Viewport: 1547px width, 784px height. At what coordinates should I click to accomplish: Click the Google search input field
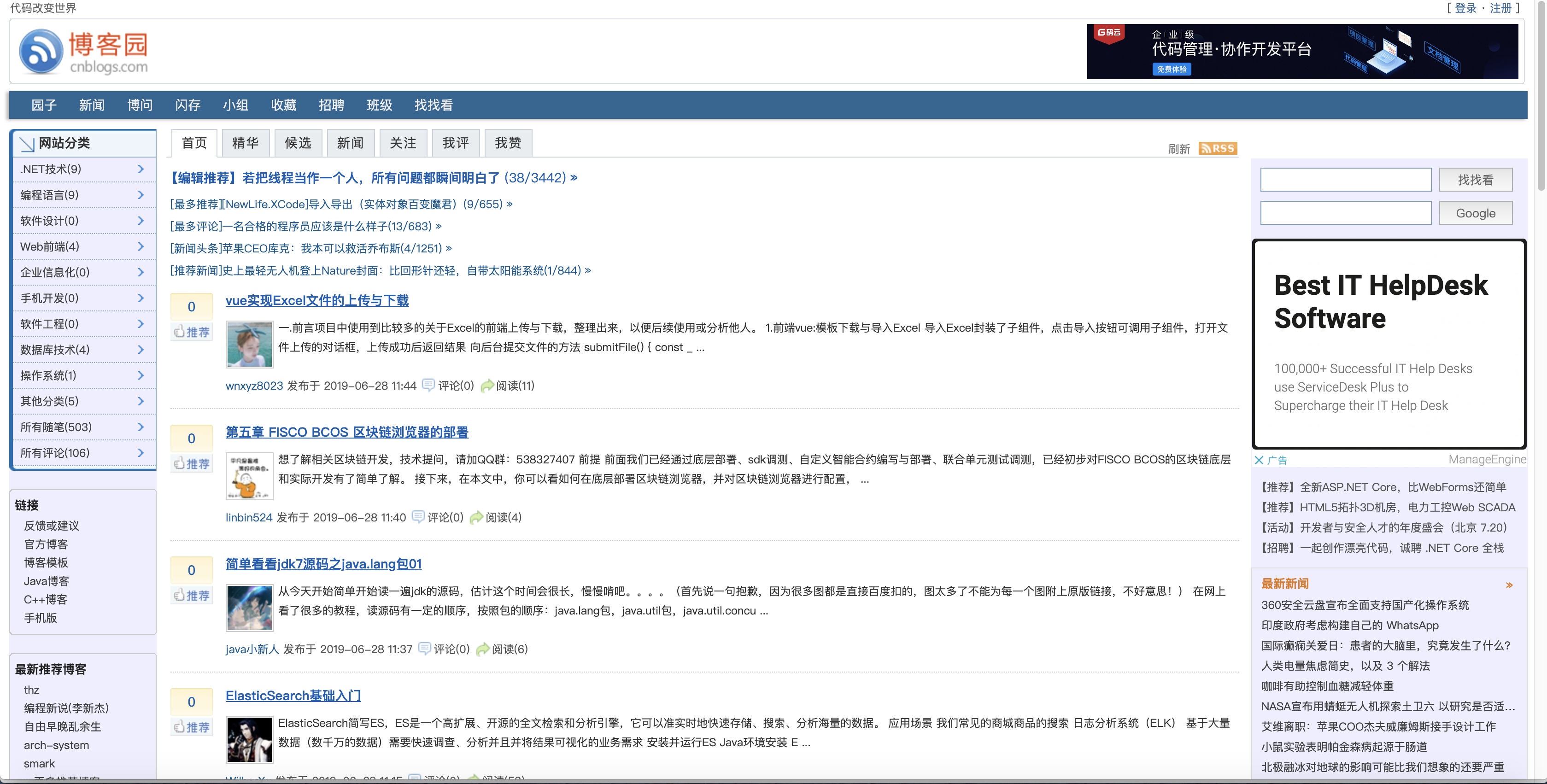[x=1345, y=213]
